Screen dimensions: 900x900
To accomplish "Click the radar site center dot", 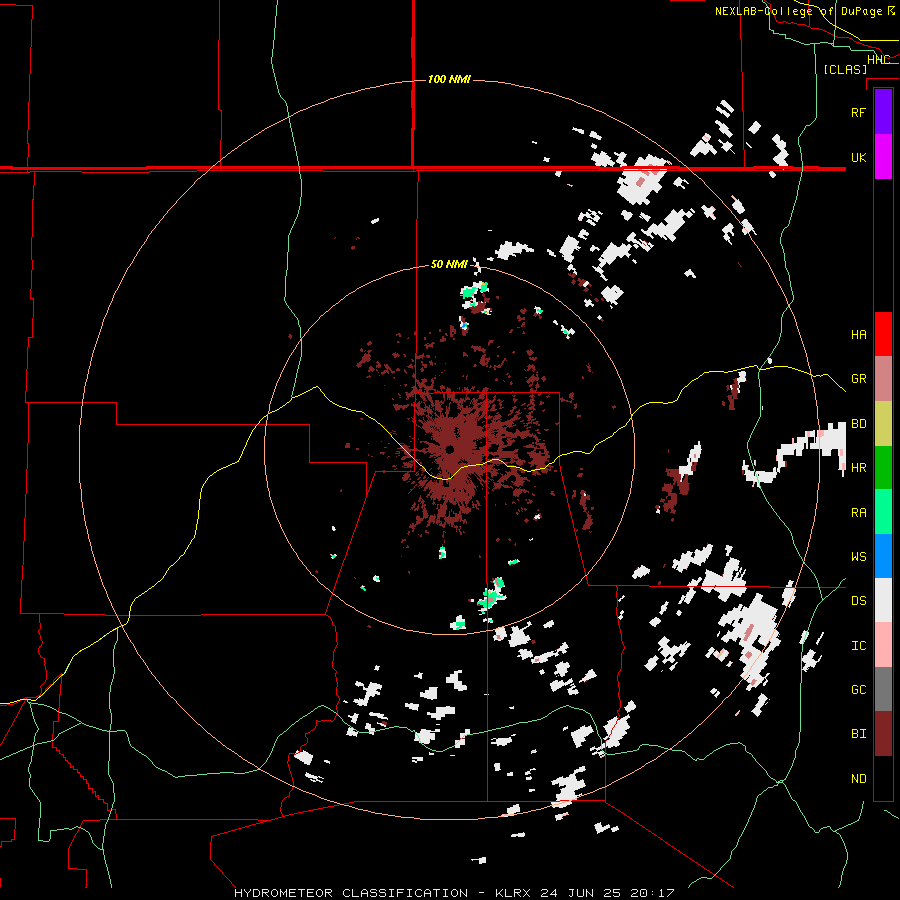I will [x=449, y=449].
